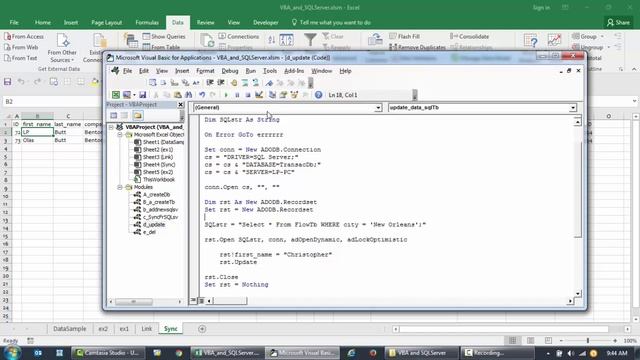Toggle bookmark with the blue flag icon
Viewport: 640px width, 360px height.
pyautogui.click(x=269, y=82)
